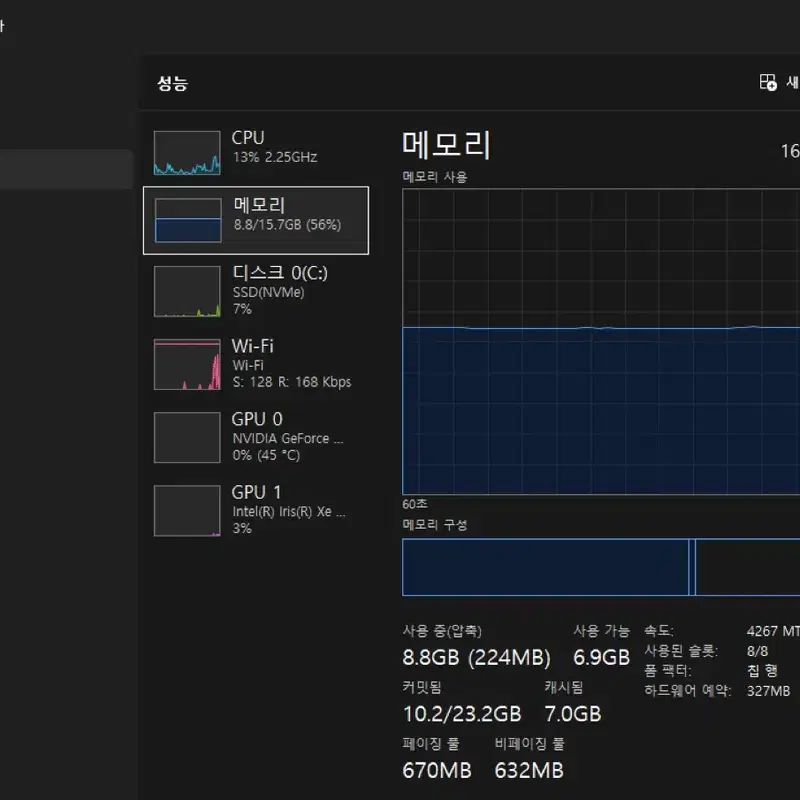Select the CPU performance item
The width and height of the screenshot is (800, 800).
pos(256,153)
